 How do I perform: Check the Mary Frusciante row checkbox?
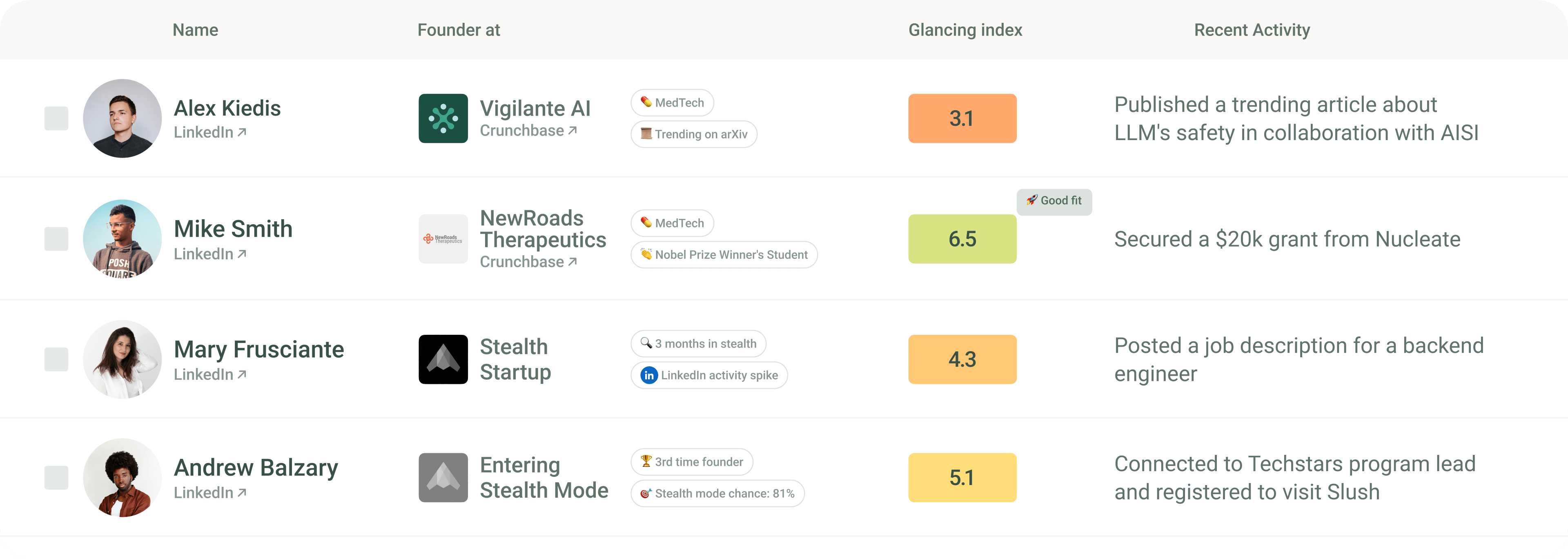point(56,359)
